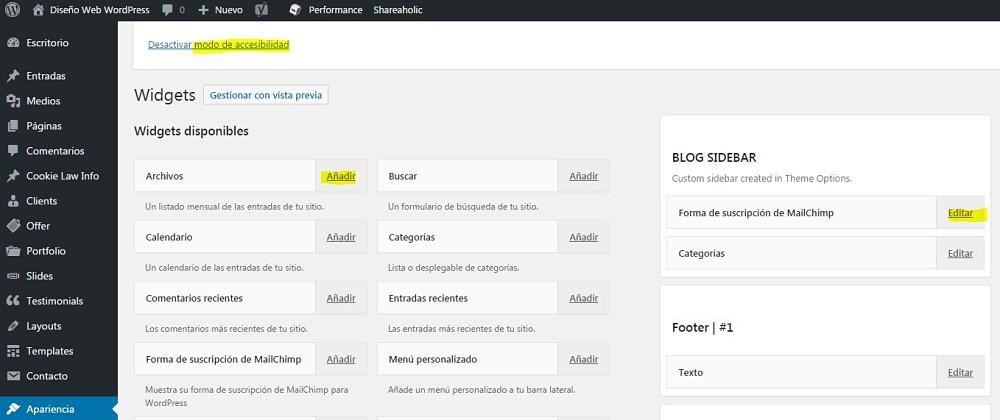Click the Apariencia brush icon
The height and width of the screenshot is (420, 1000).
pyautogui.click(x=13, y=409)
